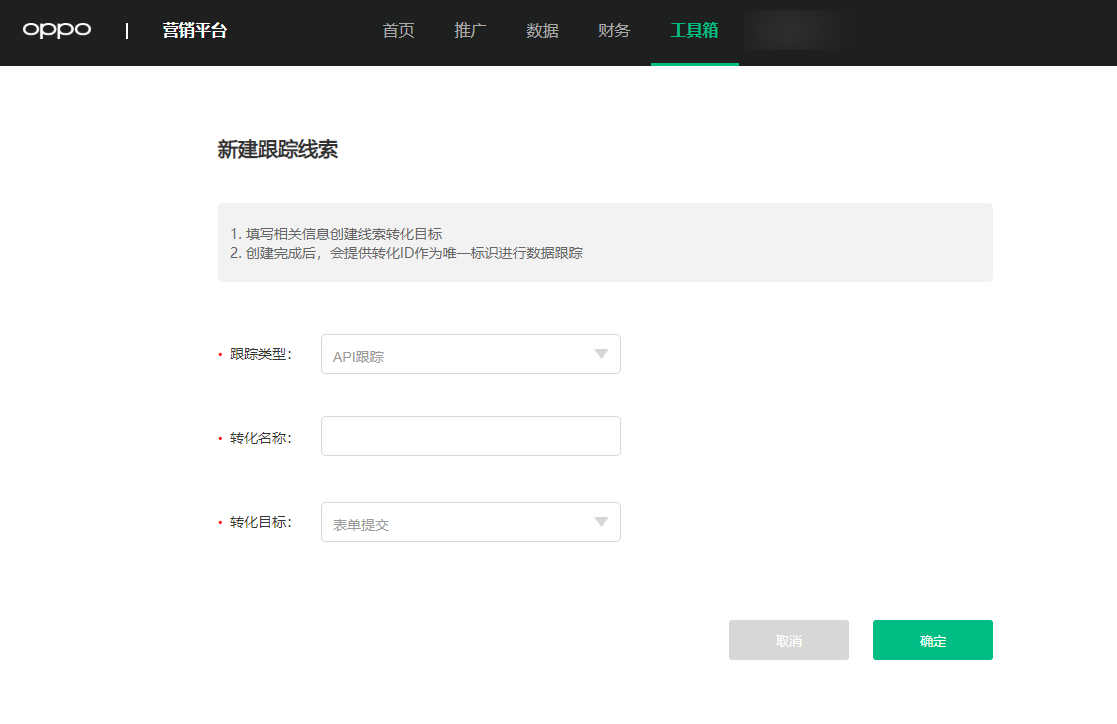The image size is (1117, 724).
Task: Click the 营销平台 platform title
Action: tap(195, 31)
